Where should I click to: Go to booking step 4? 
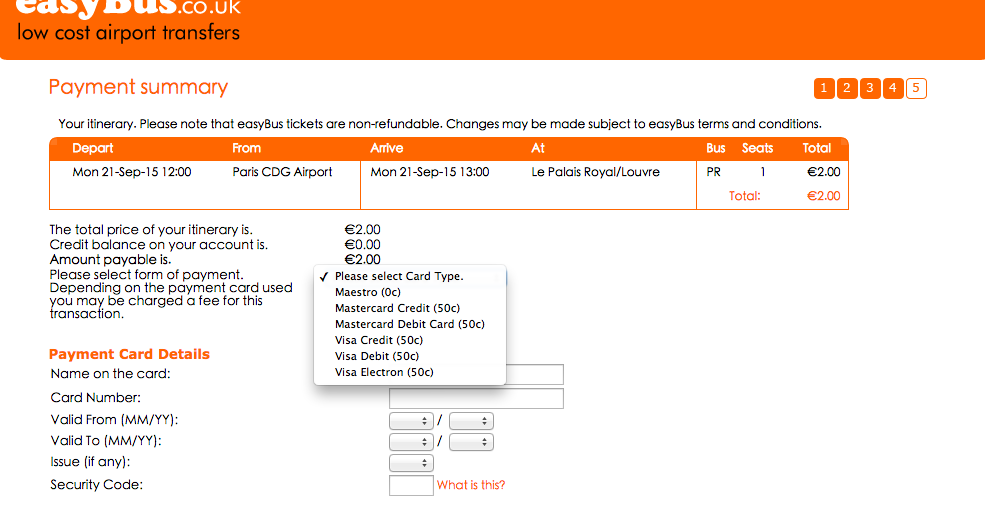pyautogui.click(x=893, y=89)
